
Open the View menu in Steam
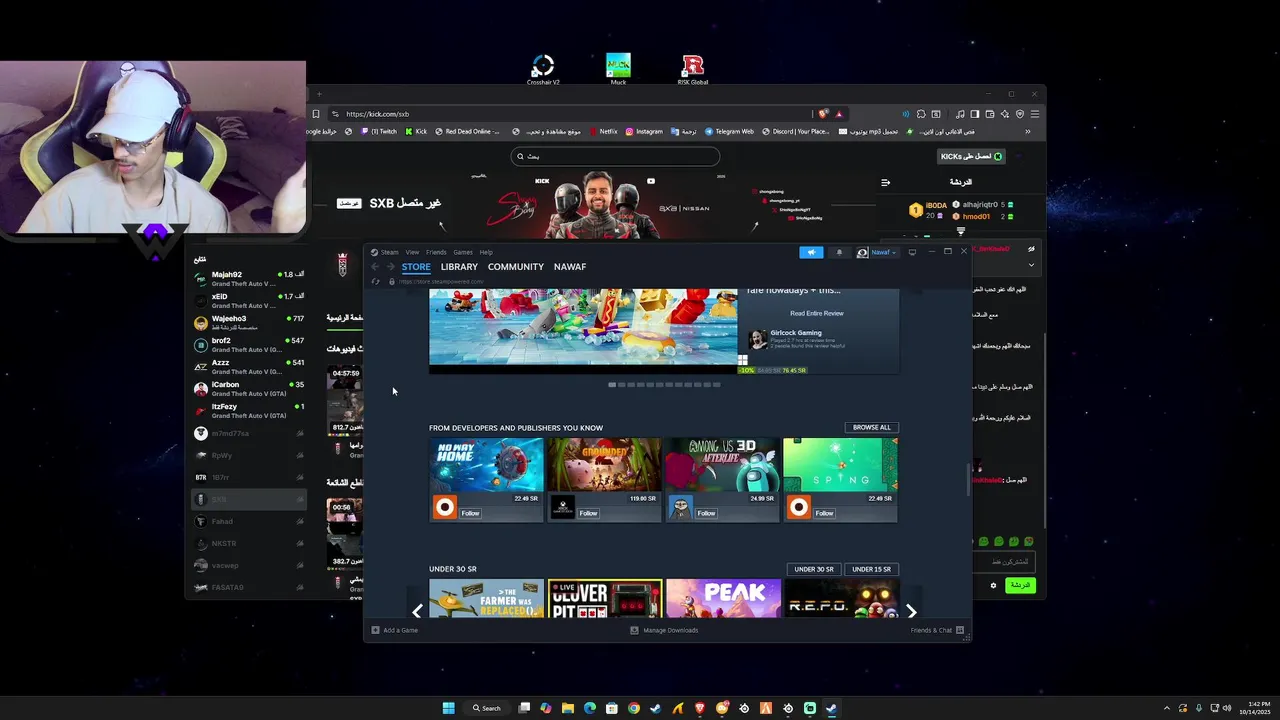click(412, 252)
